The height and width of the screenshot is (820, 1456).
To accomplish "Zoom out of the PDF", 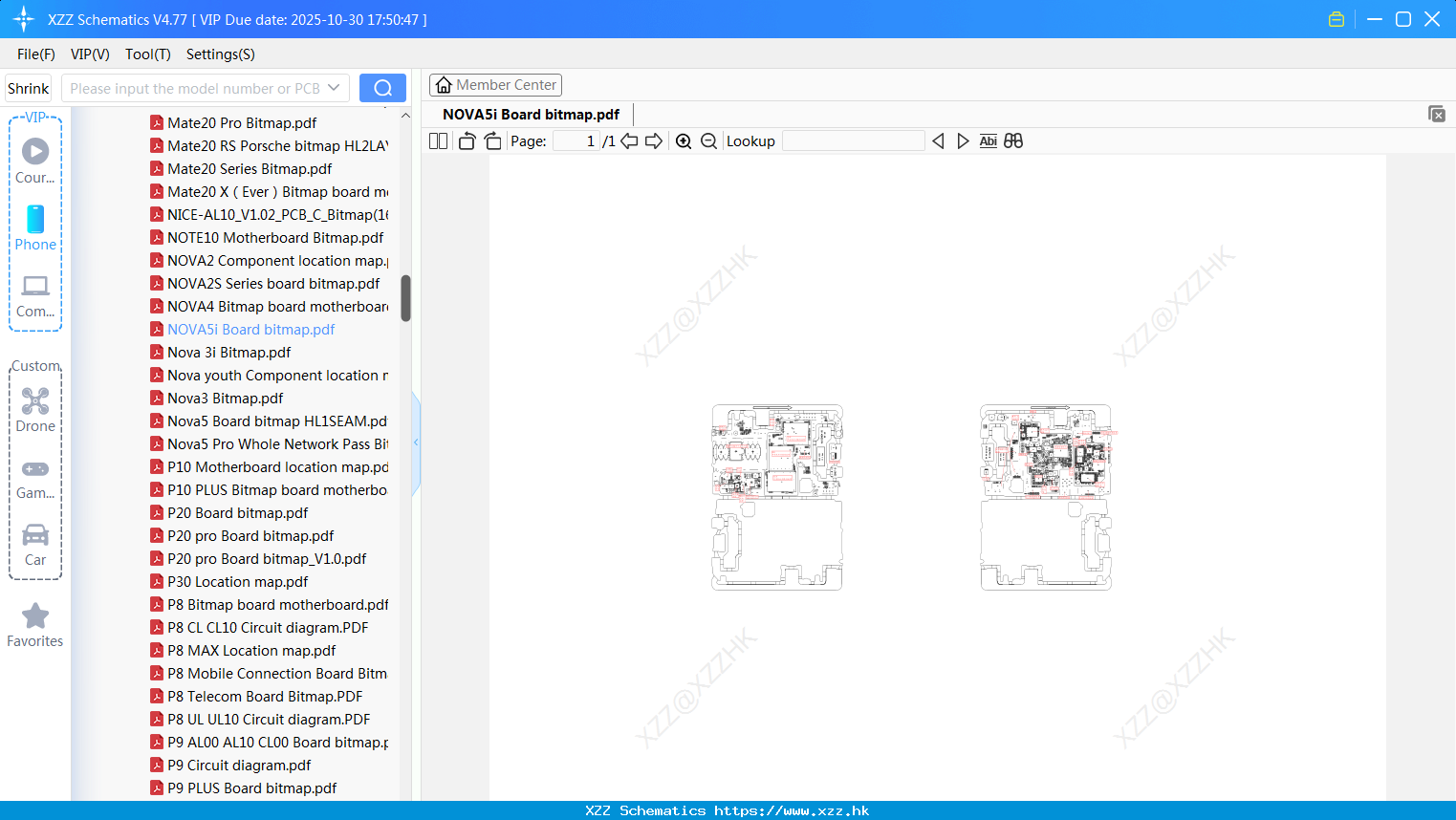I will click(x=708, y=140).
